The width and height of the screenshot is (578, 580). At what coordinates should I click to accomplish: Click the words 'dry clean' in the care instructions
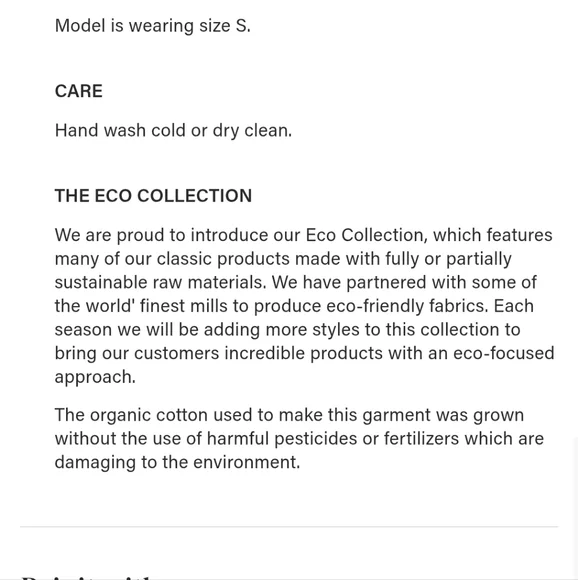[250, 131]
